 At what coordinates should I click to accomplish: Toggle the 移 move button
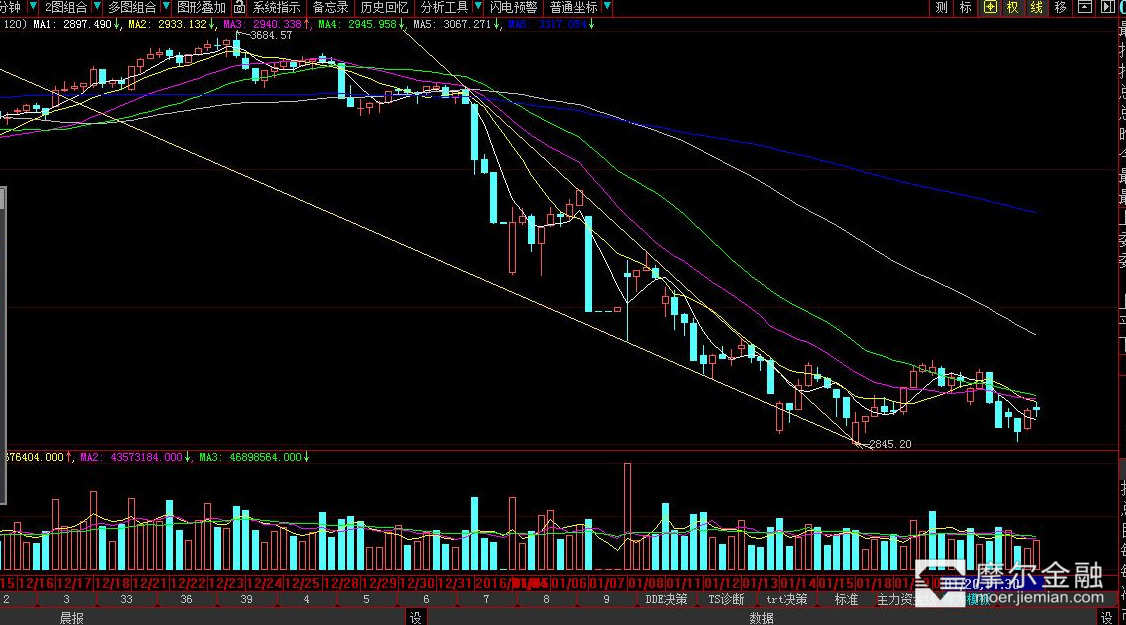[1060, 8]
